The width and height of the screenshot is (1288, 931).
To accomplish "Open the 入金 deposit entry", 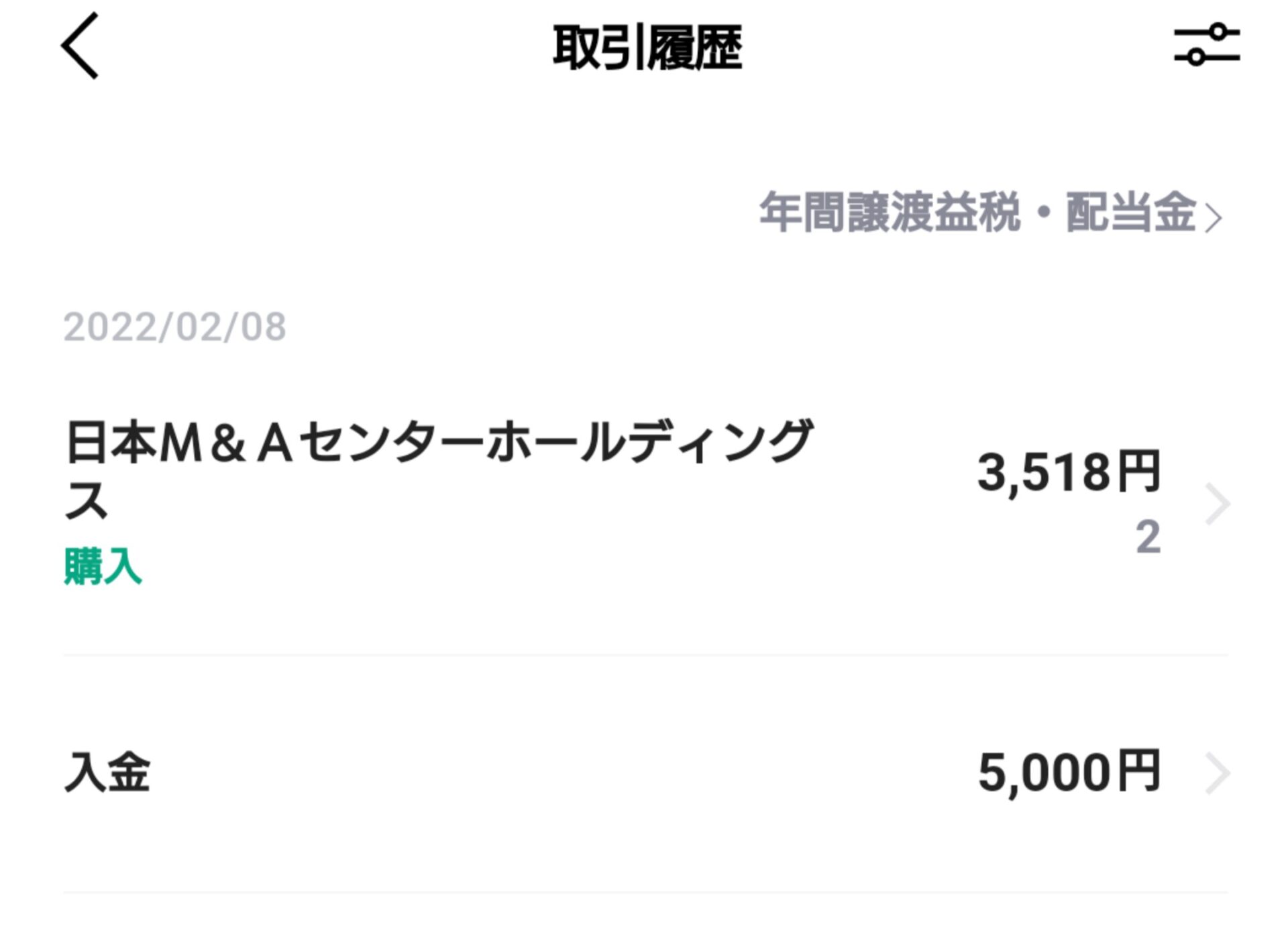I will pyautogui.click(x=107, y=773).
